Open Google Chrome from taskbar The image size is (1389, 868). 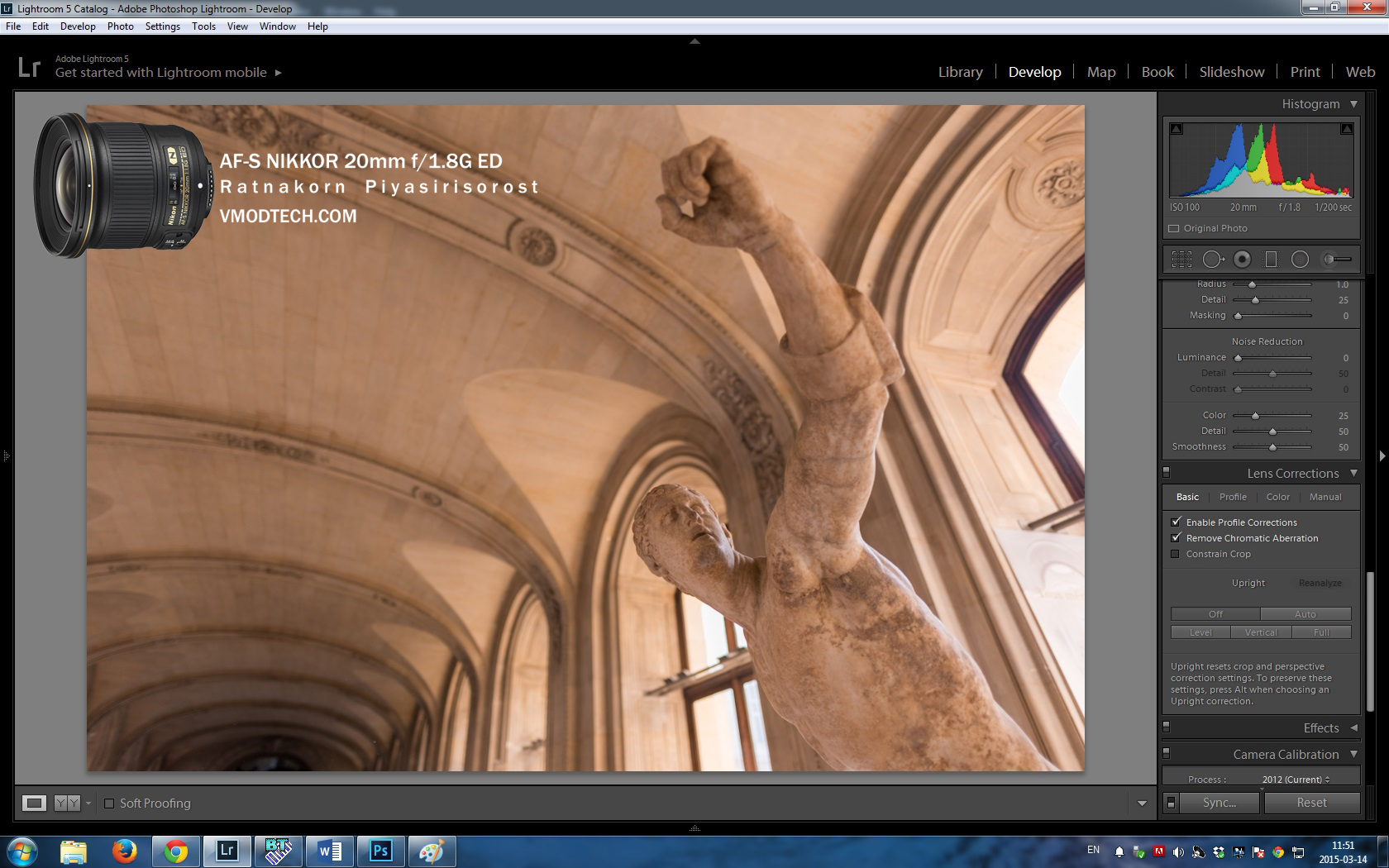pos(175,851)
